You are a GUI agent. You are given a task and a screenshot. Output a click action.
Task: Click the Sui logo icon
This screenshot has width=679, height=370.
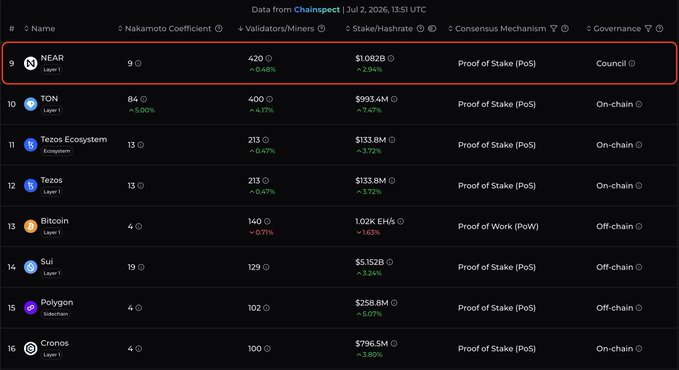(30, 267)
